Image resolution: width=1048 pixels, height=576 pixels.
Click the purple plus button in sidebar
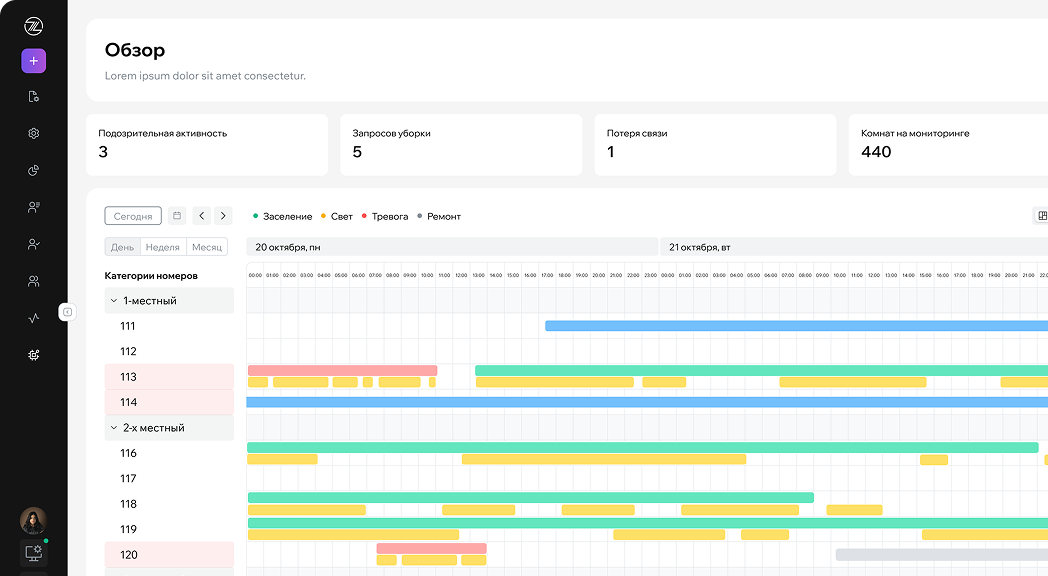point(33,61)
